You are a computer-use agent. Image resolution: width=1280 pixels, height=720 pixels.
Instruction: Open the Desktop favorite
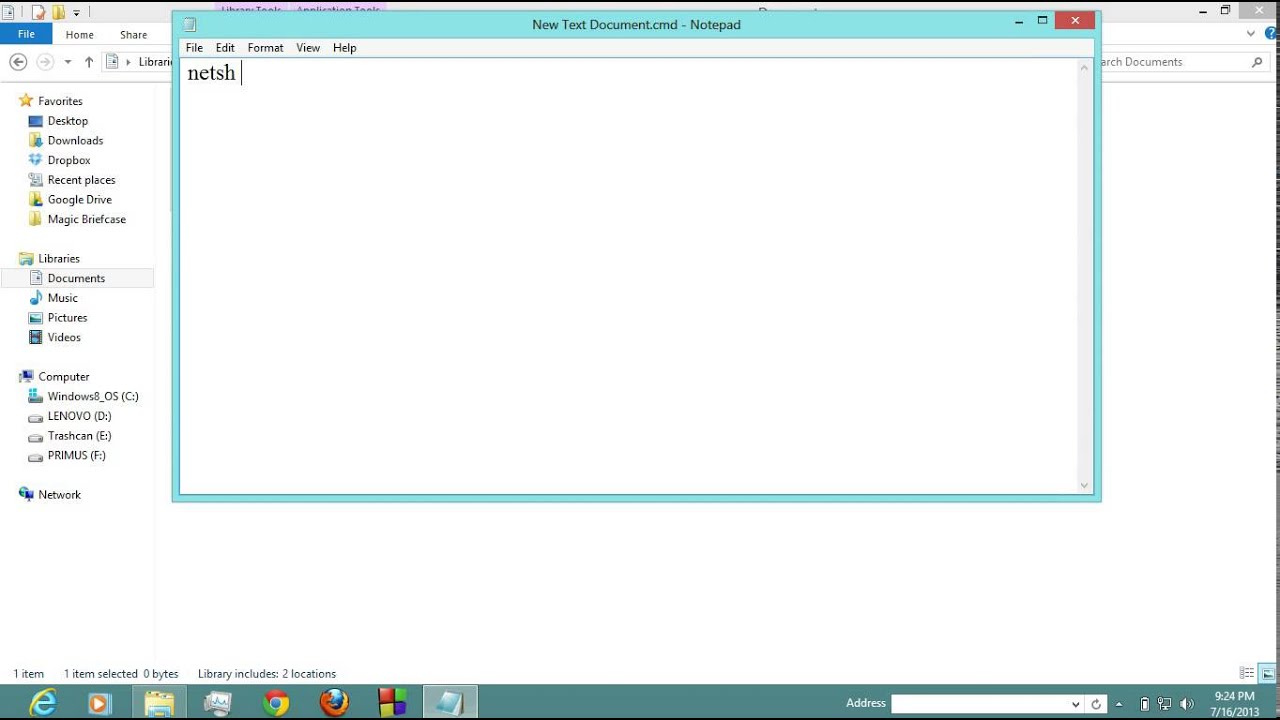pos(67,121)
